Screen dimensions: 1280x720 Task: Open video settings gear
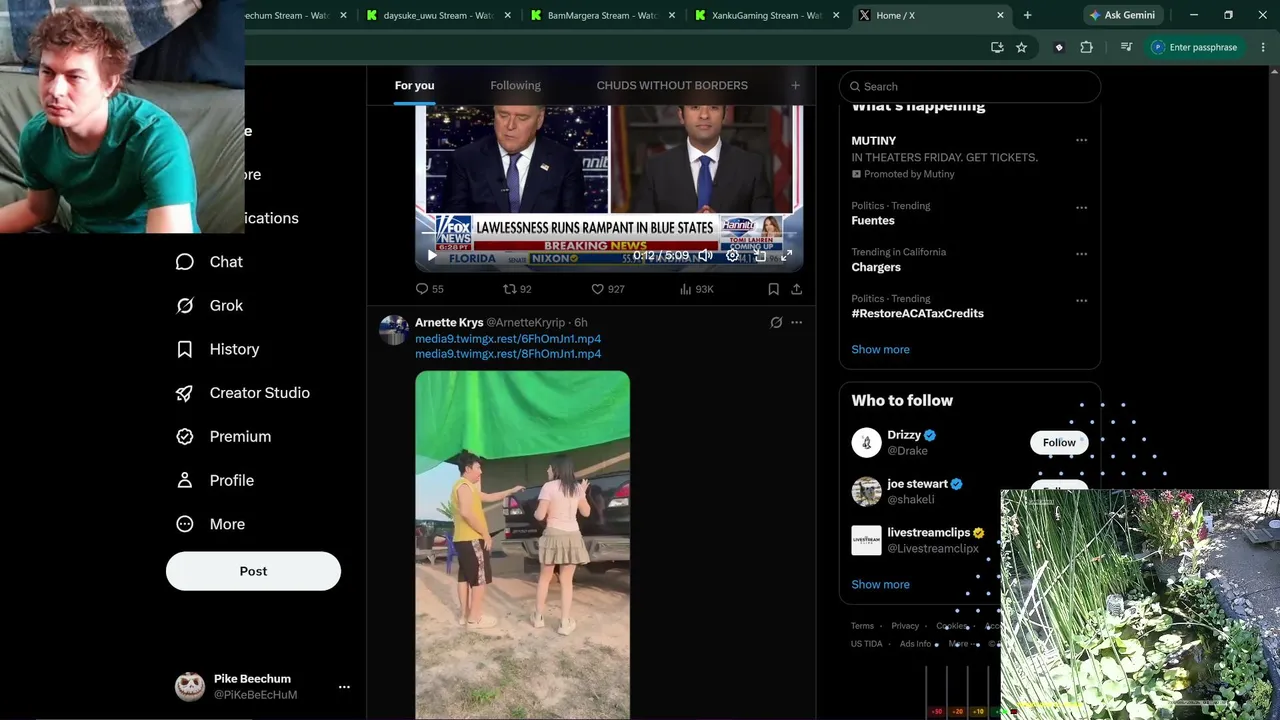[x=732, y=256]
